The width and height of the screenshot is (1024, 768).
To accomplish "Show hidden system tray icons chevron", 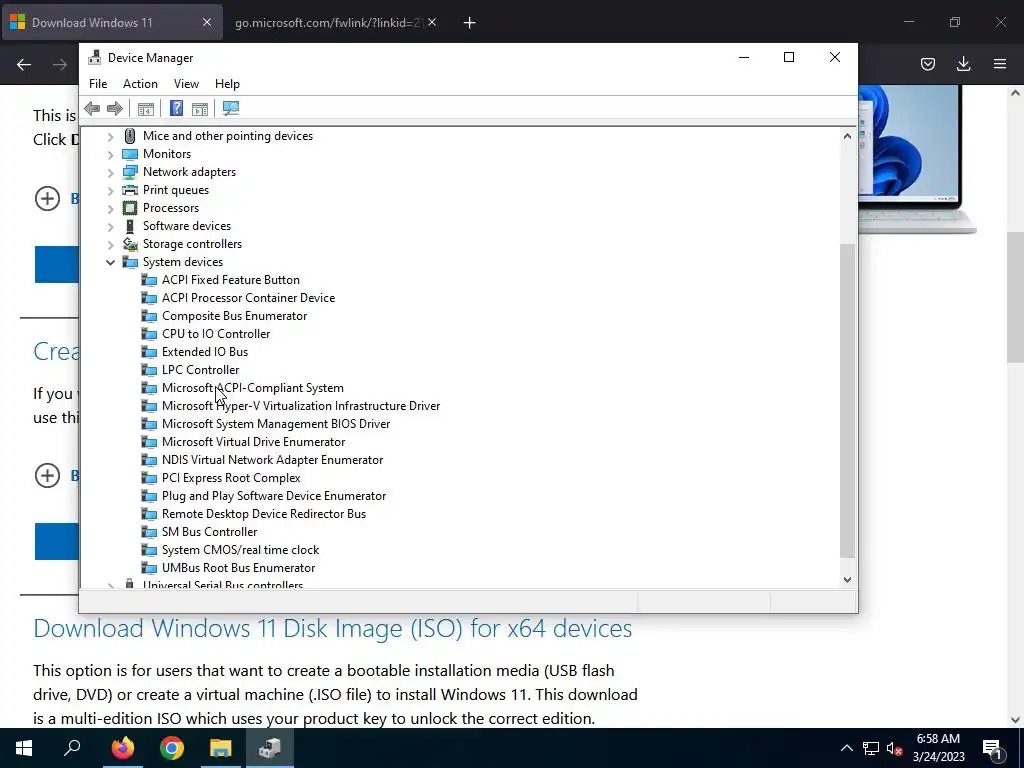I will (846, 748).
